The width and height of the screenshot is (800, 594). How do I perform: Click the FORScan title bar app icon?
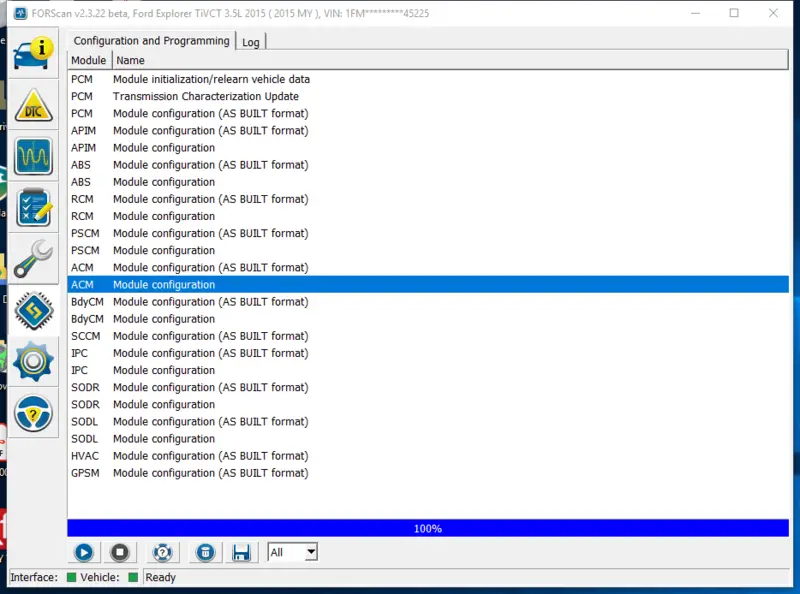pos(20,13)
